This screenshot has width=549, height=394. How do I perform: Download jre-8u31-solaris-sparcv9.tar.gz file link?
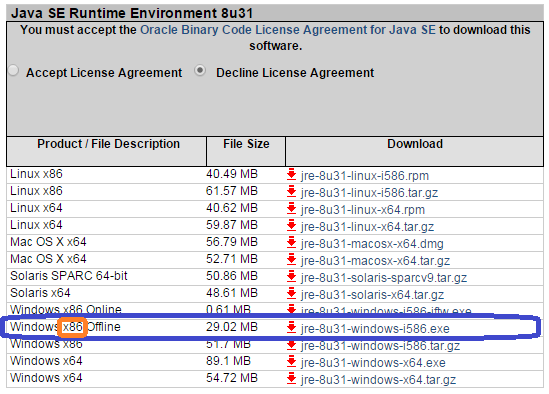(x=384, y=278)
